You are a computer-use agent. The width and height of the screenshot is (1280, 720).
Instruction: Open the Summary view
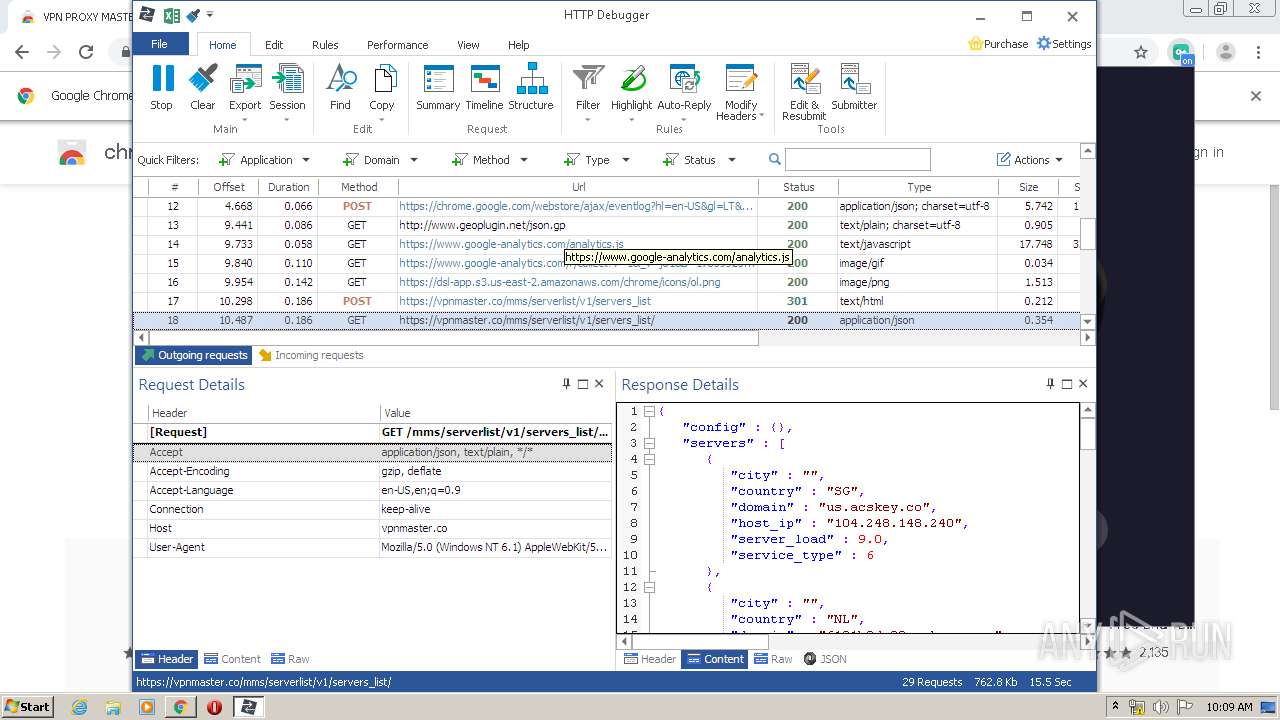click(x=438, y=87)
